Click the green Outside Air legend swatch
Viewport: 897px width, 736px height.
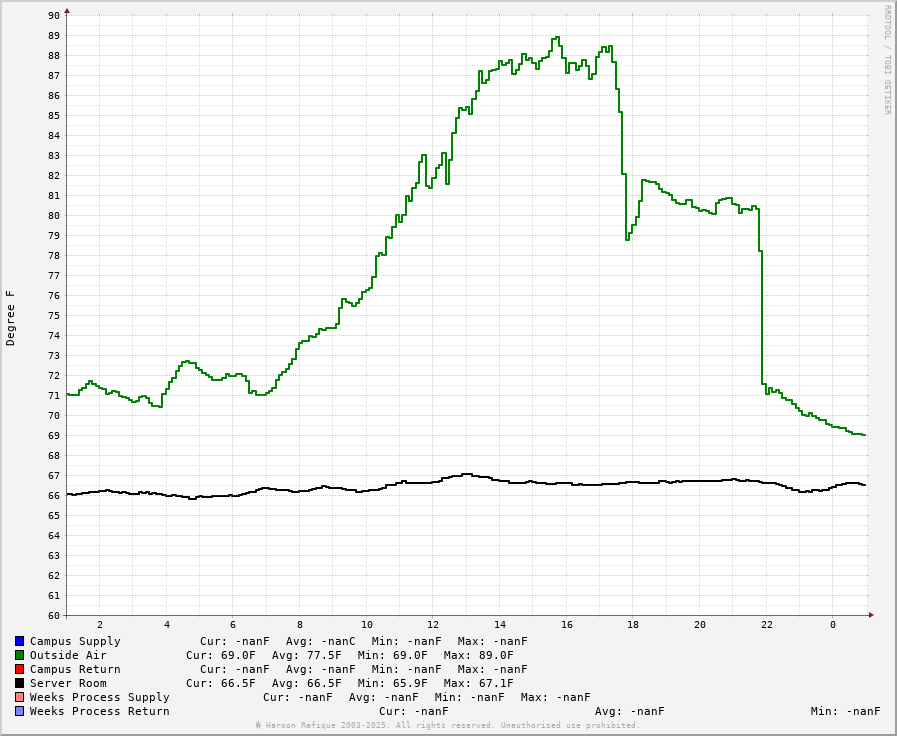tap(19, 655)
